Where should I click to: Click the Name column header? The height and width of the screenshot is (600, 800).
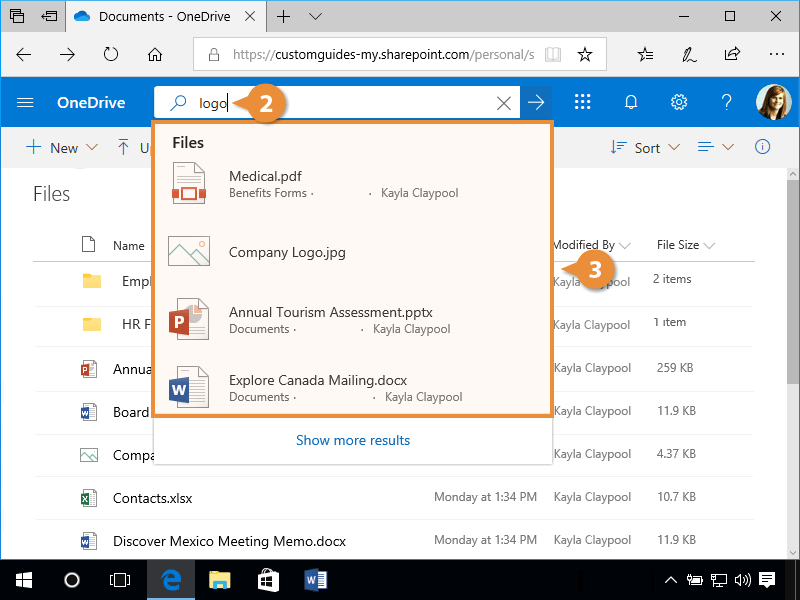click(129, 246)
